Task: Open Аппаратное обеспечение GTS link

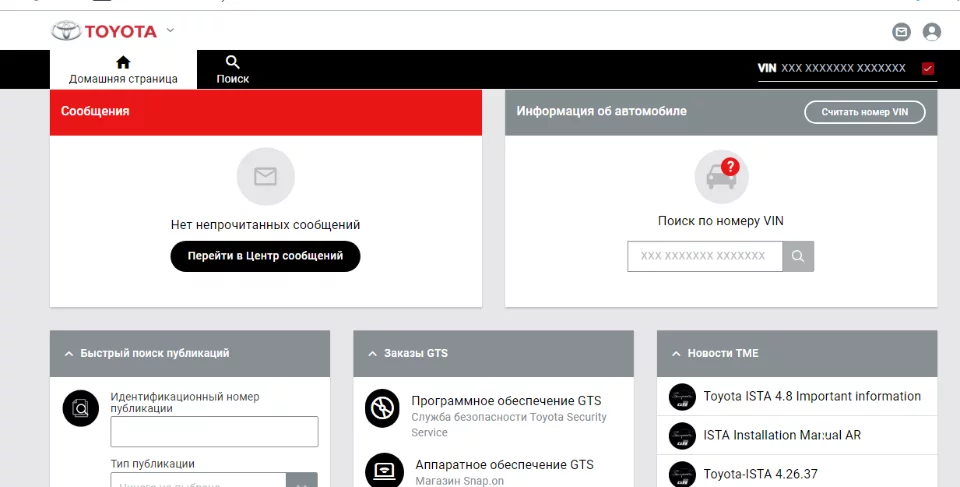Action: [x=504, y=464]
